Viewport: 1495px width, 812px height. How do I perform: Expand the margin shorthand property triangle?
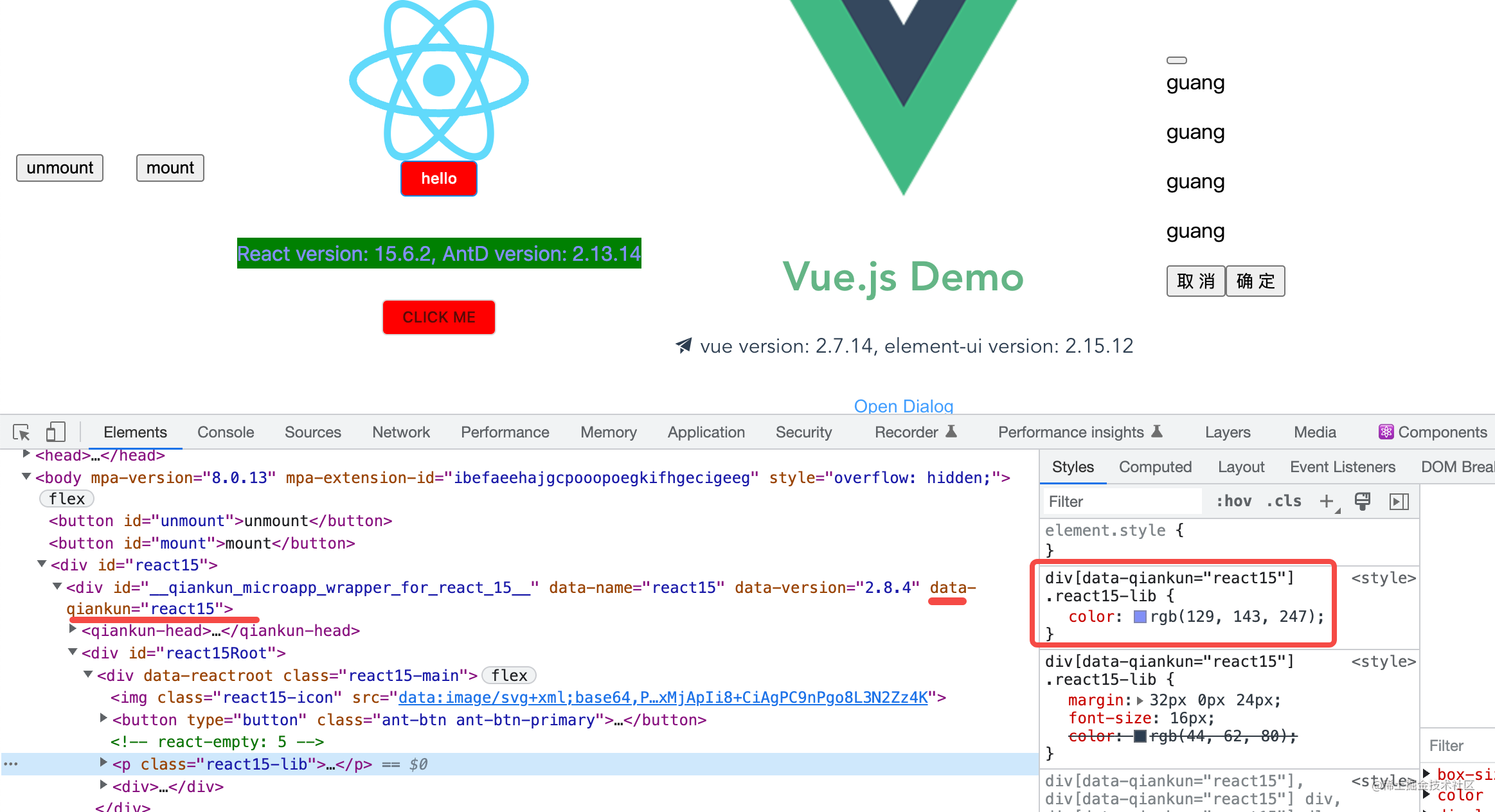[x=1140, y=700]
